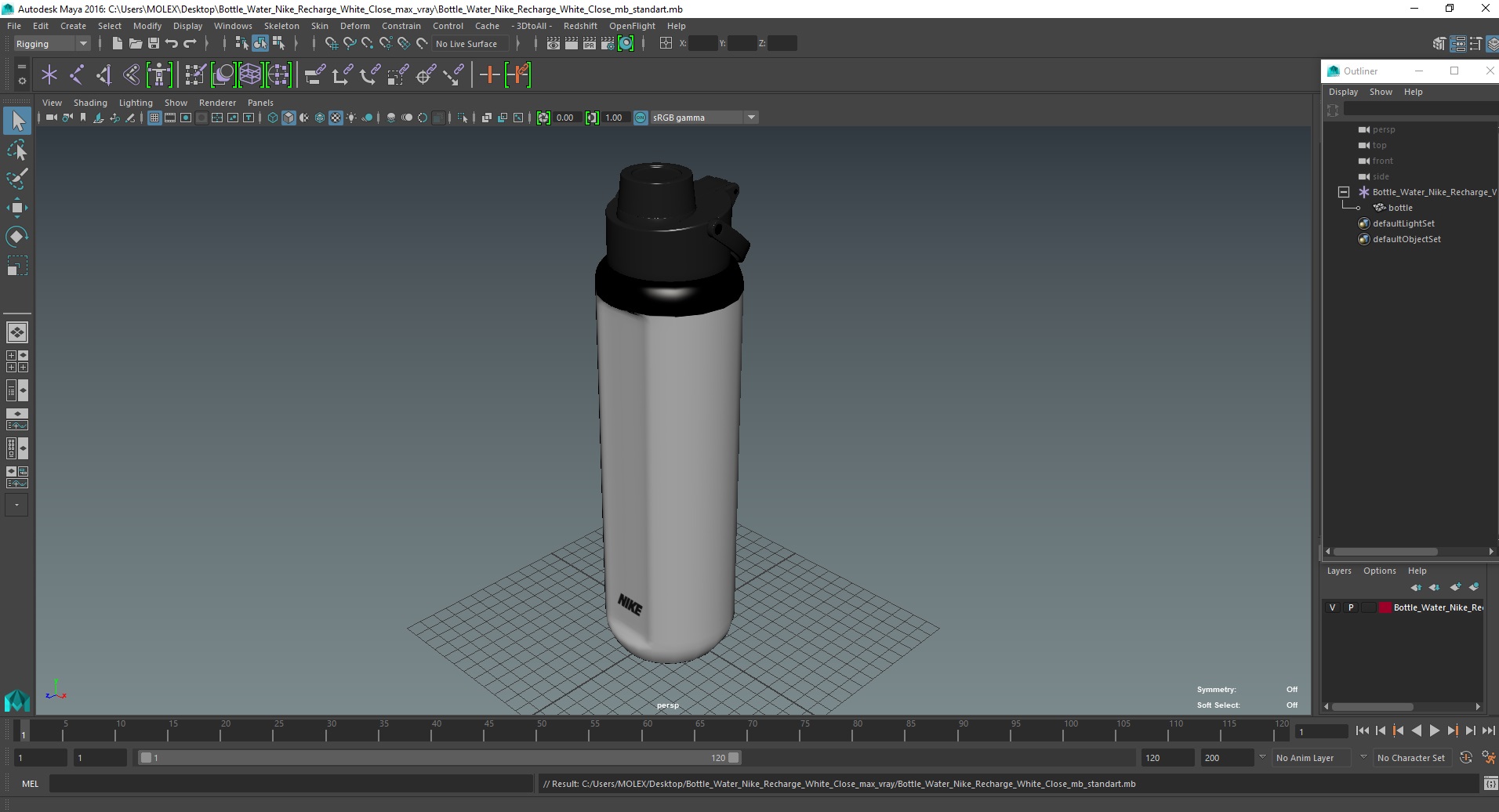
Task: Redo the last action
Action: [190, 44]
